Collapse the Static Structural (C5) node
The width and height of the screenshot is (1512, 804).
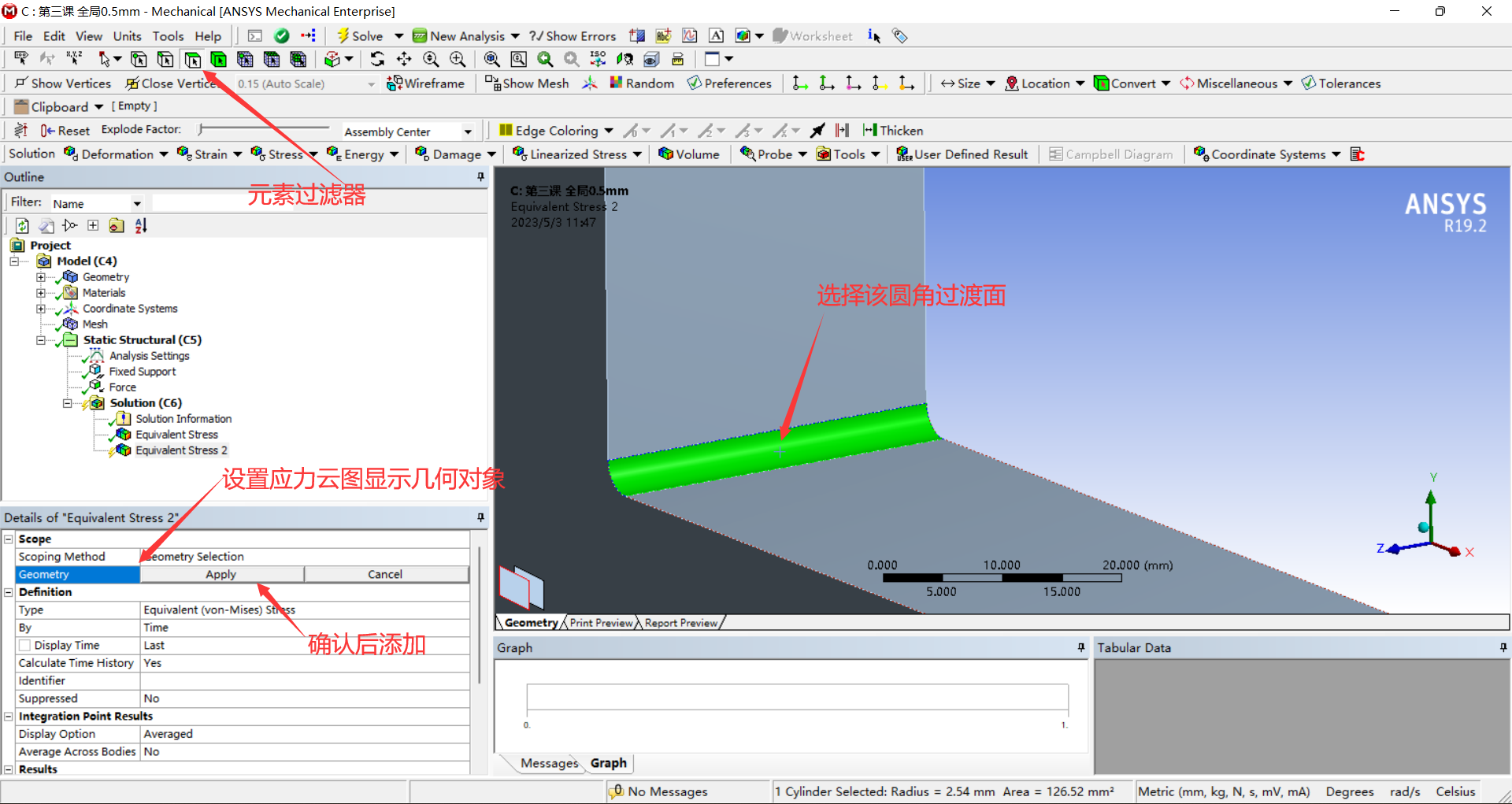[x=41, y=340]
